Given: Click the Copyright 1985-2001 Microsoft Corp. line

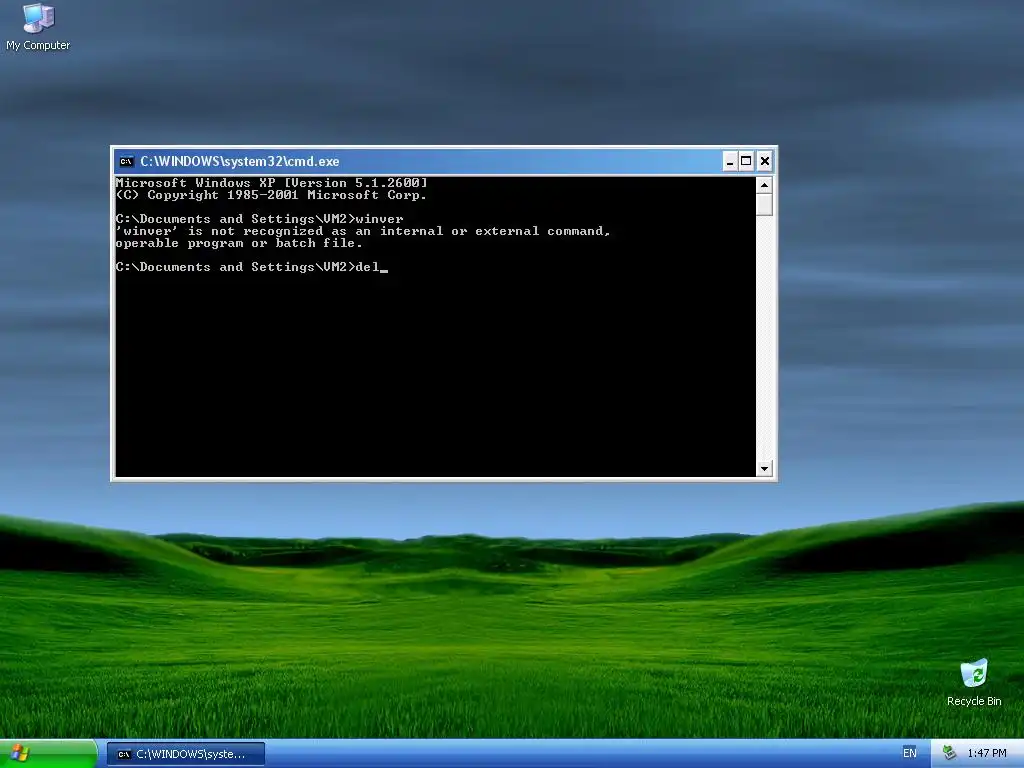Looking at the screenshot, I should 271,195.
